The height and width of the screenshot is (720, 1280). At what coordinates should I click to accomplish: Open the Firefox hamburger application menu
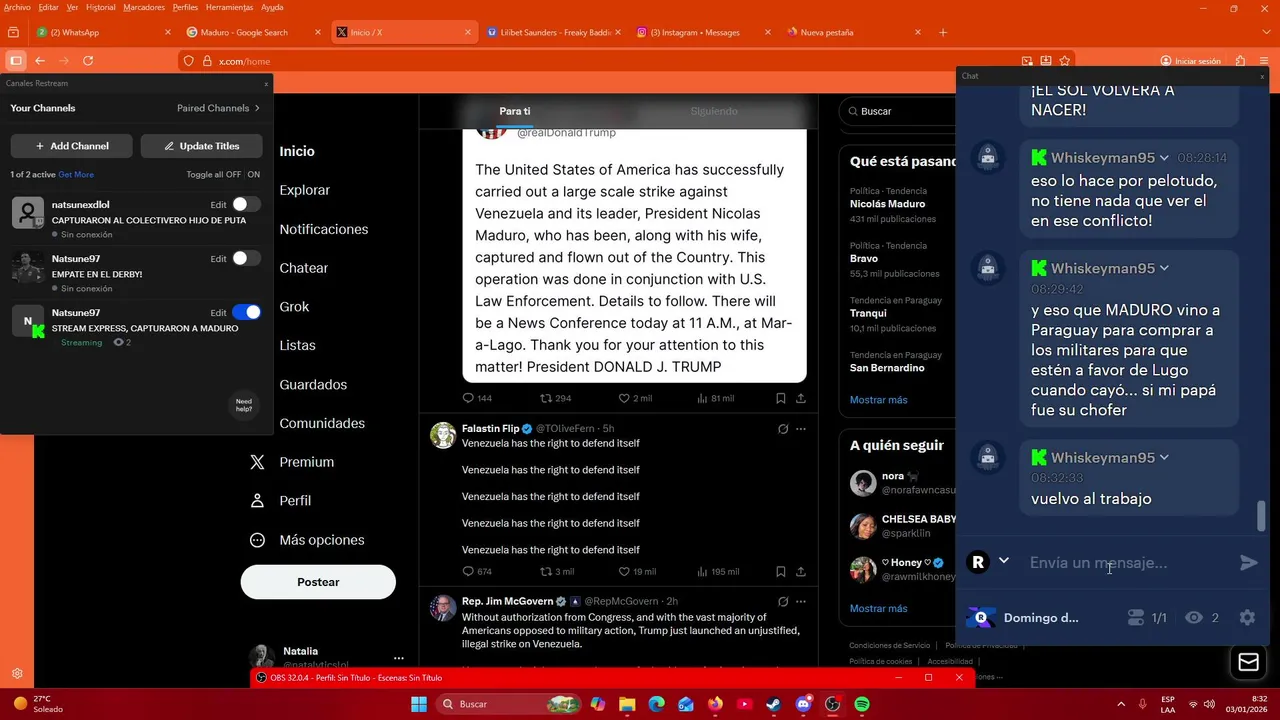[1264, 61]
